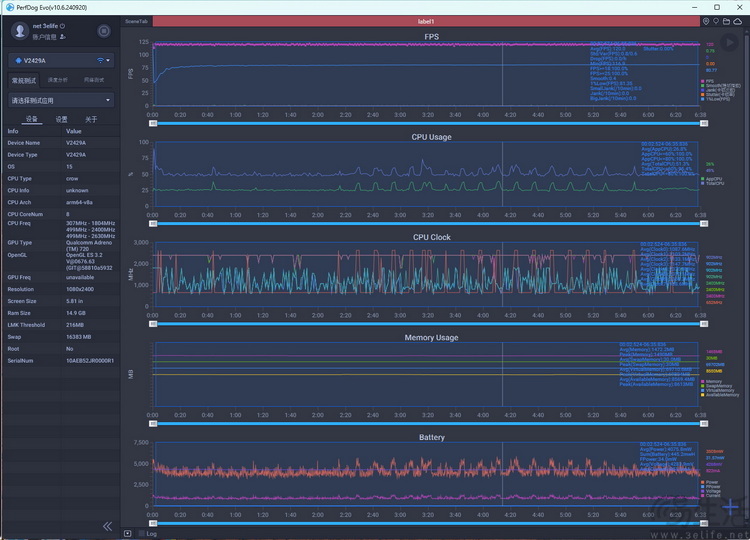The width and height of the screenshot is (750, 540).
Task: Toggle the Jank legend swatch in FPS chart
Action: pyautogui.click(x=703, y=90)
